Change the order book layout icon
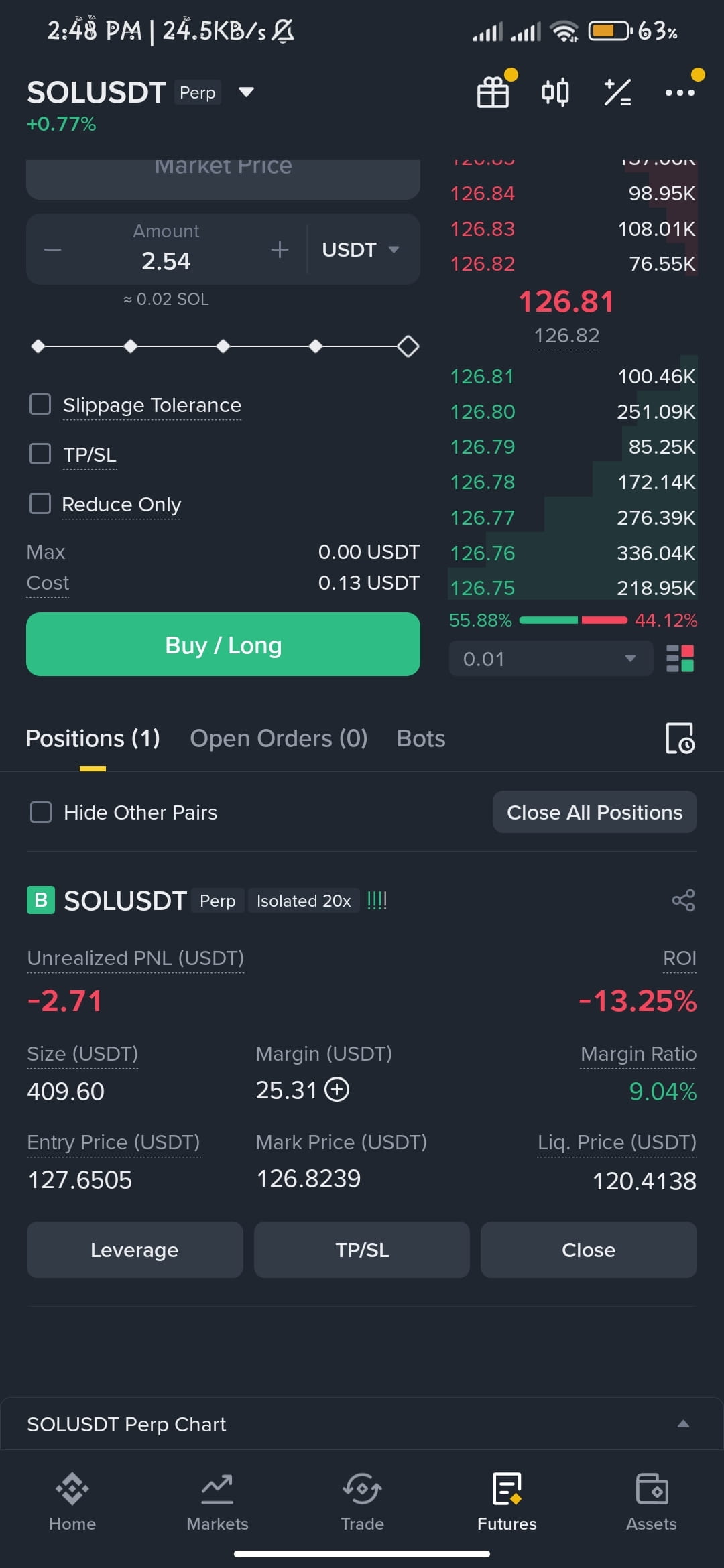The width and height of the screenshot is (724, 1568). point(680,659)
